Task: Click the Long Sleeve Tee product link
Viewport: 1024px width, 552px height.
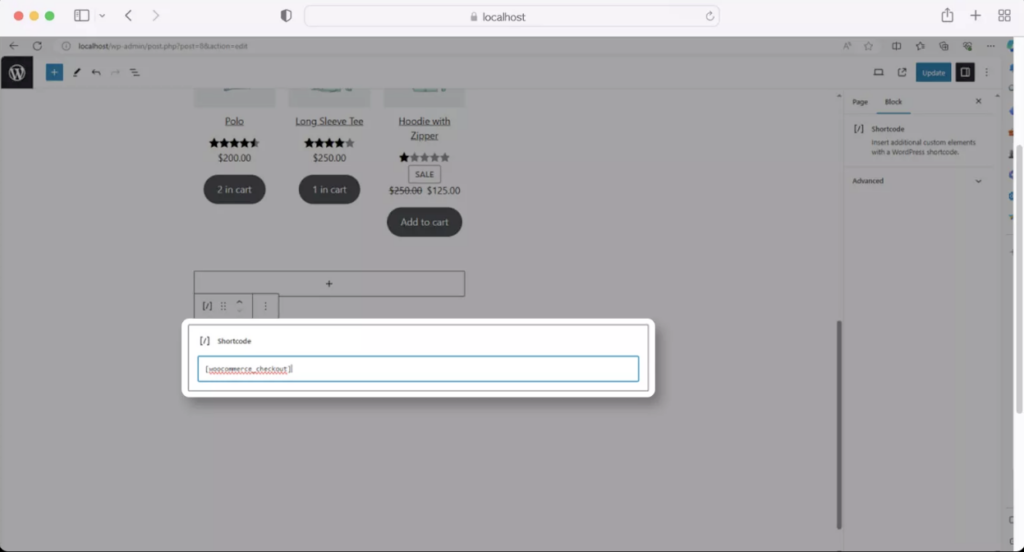Action: [329, 121]
